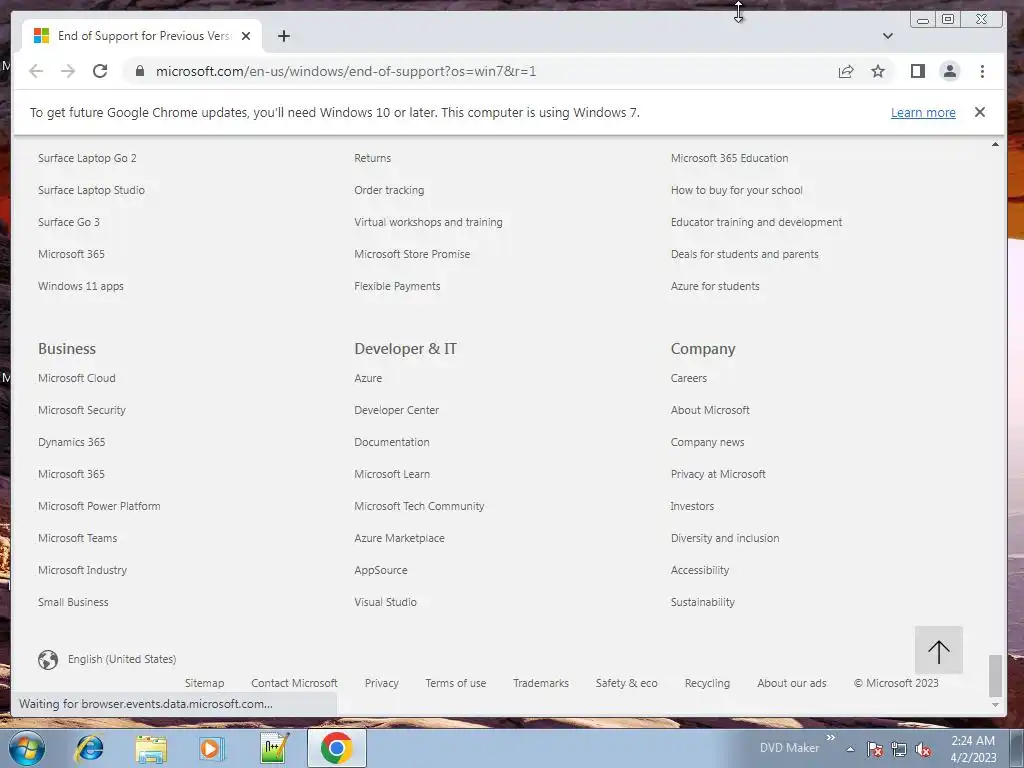This screenshot has width=1024, height=768.
Task: Open a new tab with the plus button
Action: pyautogui.click(x=283, y=36)
